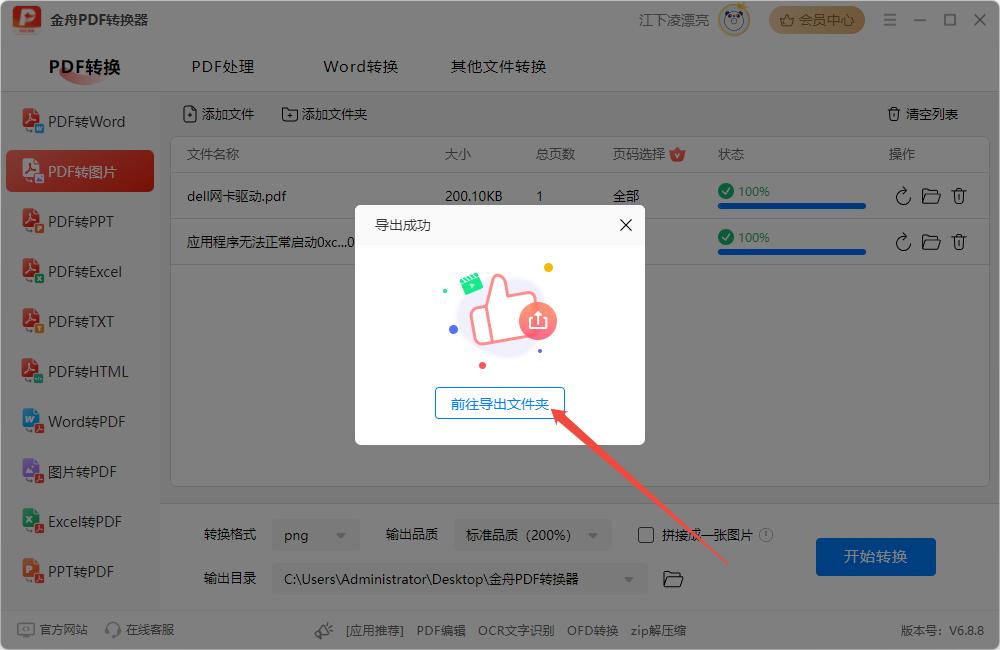Open output folder for 应用程序无法正常启动 file
1000x650 pixels.
(x=931, y=242)
